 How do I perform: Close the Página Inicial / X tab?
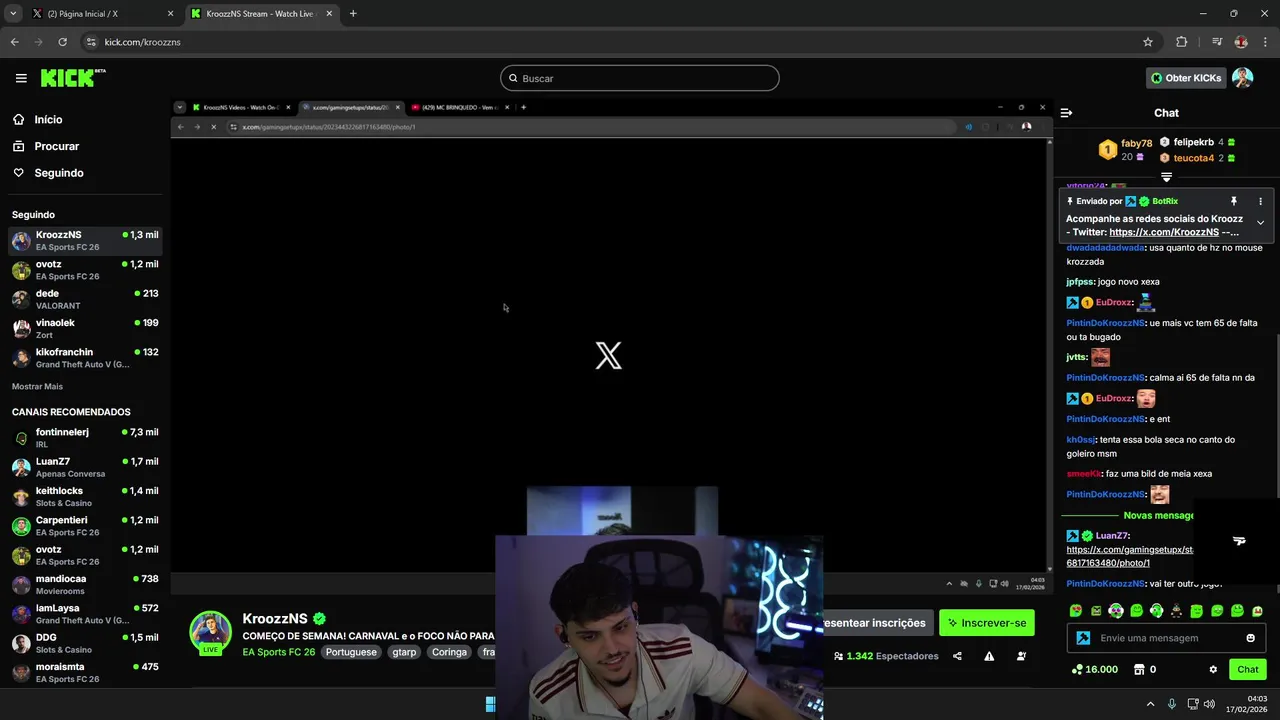click(x=170, y=14)
